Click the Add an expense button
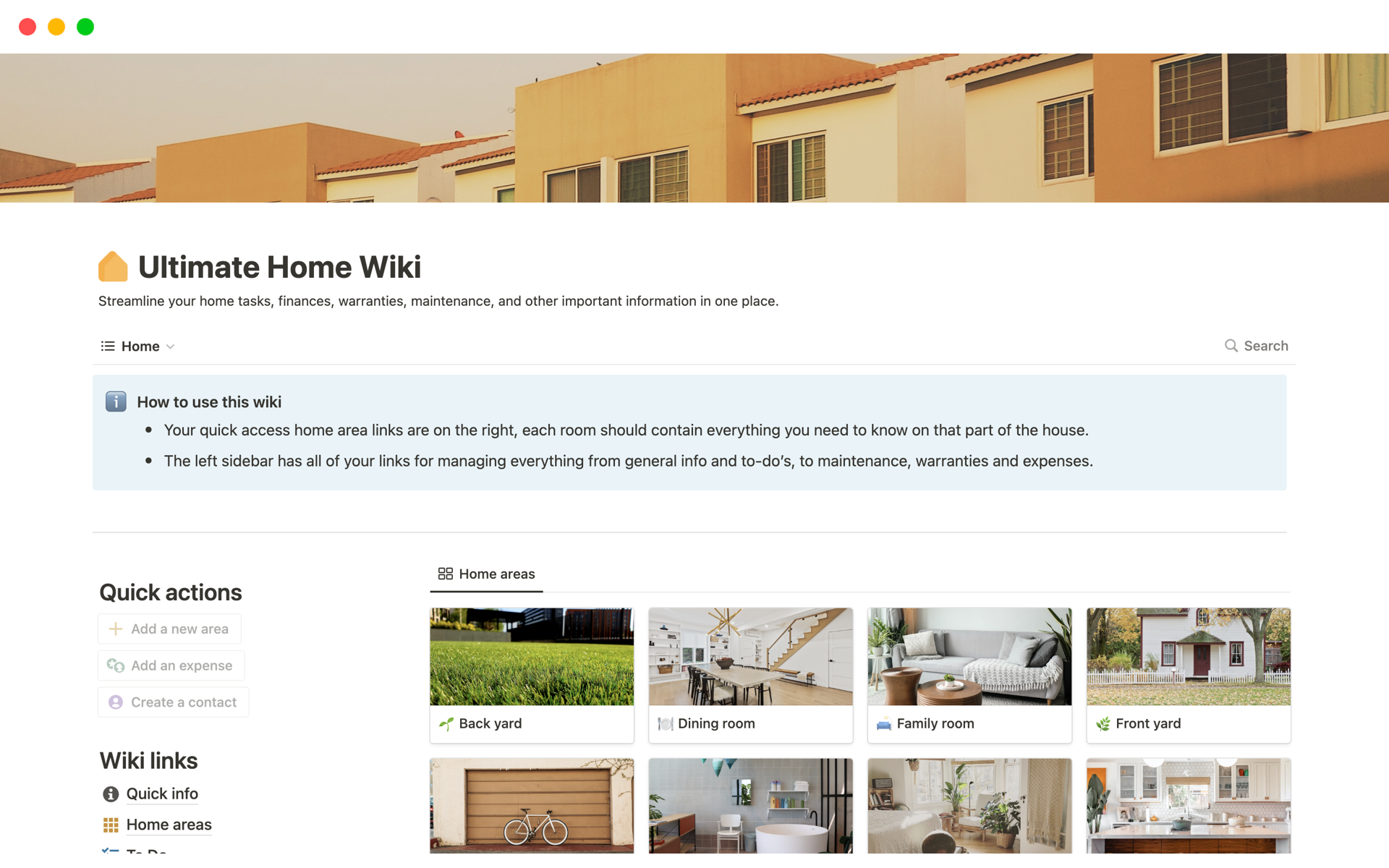This screenshot has height=868, width=1389. coord(172,664)
